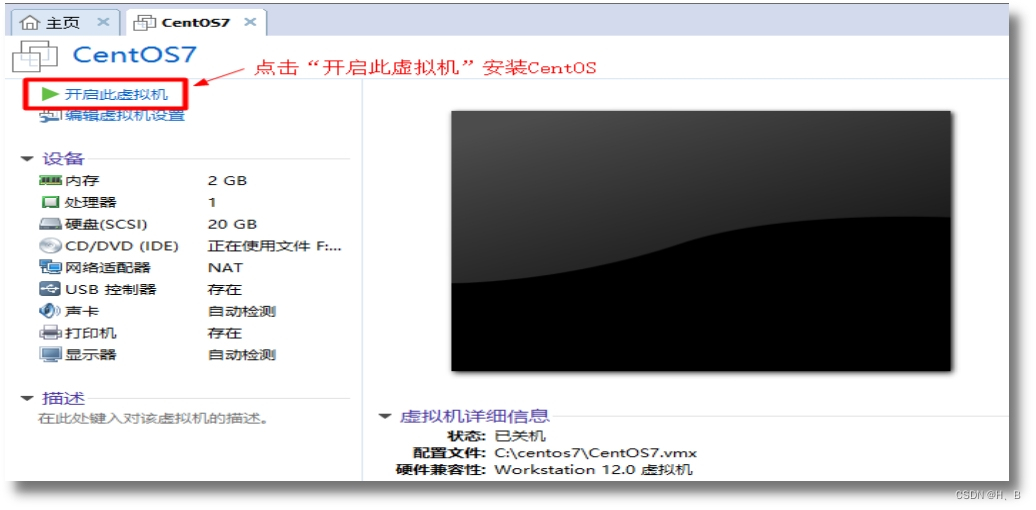Screen dimensions: 1036x510
Task: Click the 显示器 display monitor icon
Action: pyautogui.click(x=50, y=355)
